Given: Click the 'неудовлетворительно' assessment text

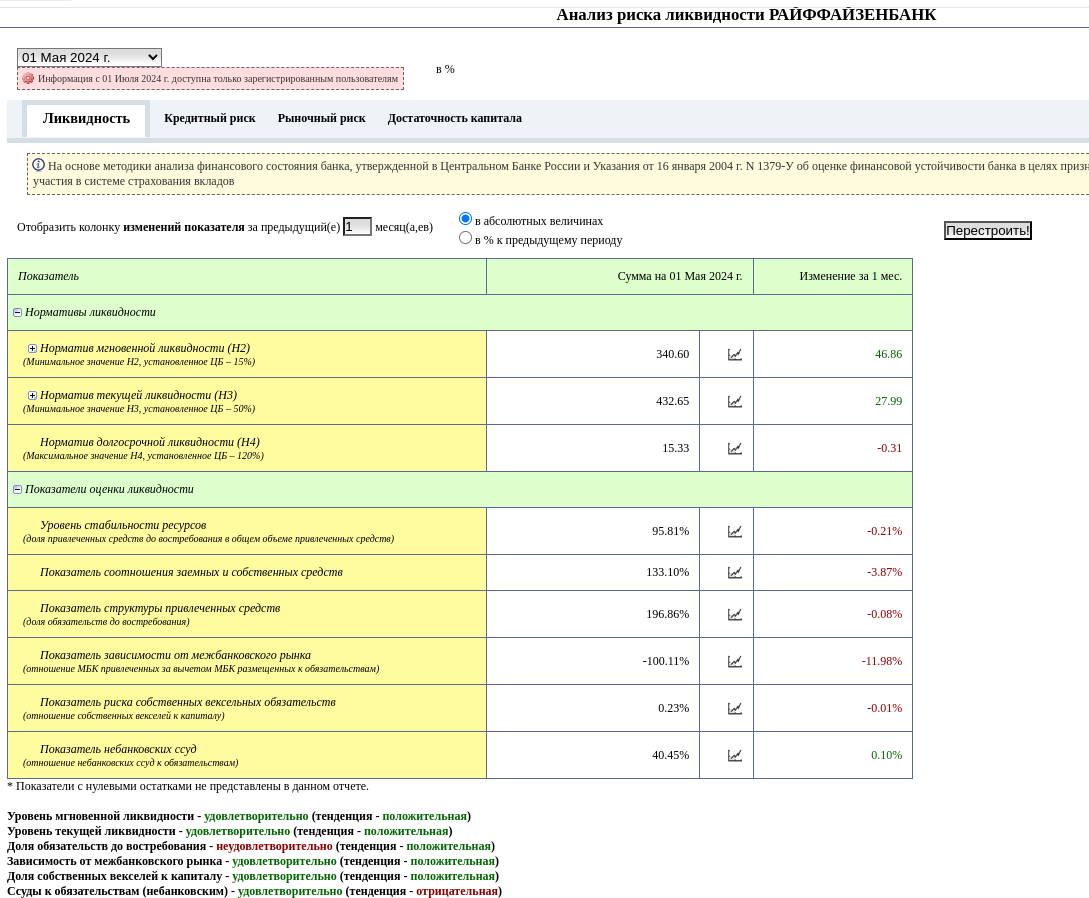Looking at the screenshot, I should tap(274, 846).
